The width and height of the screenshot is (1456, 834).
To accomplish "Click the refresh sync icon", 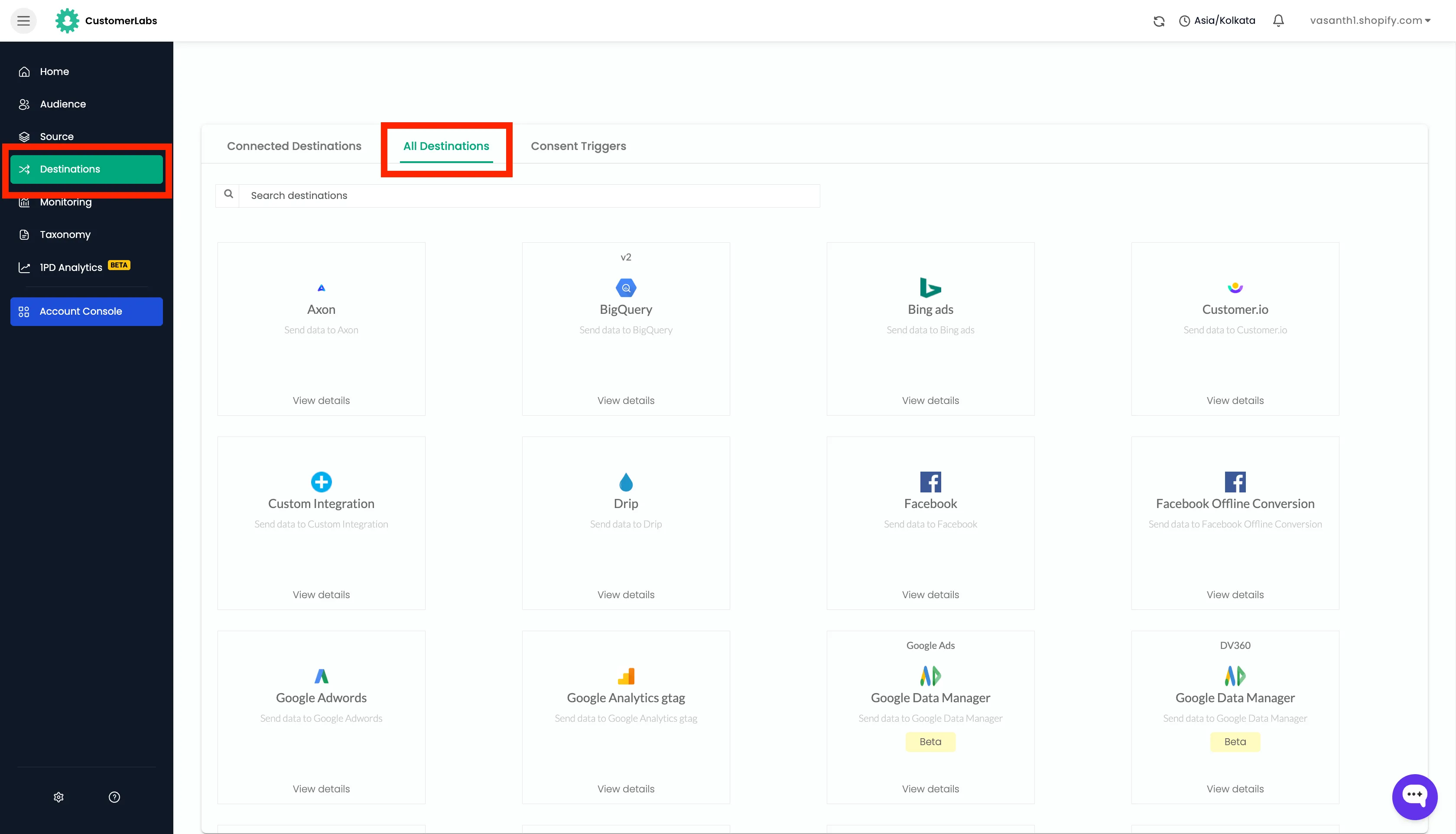I will pos(1159,21).
